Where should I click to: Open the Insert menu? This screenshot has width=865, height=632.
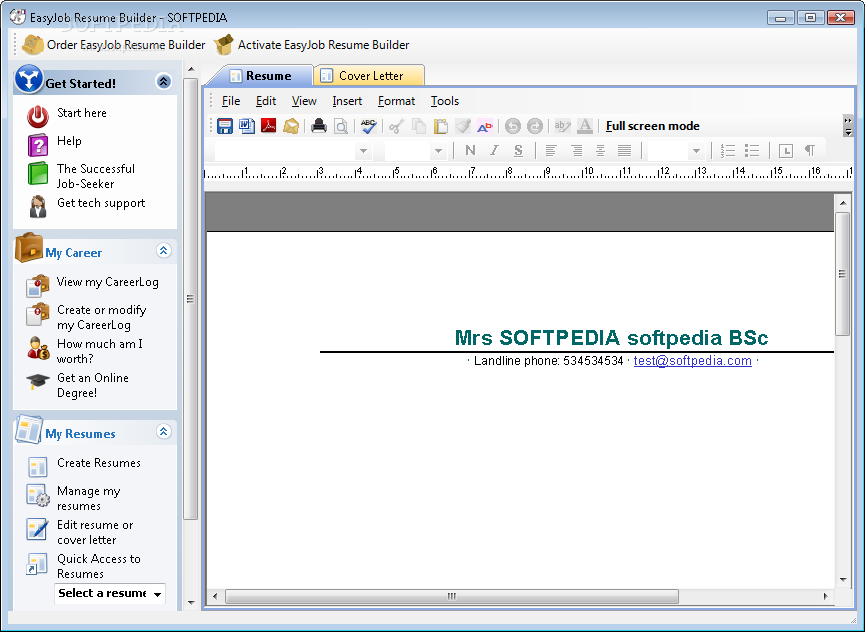coord(347,101)
